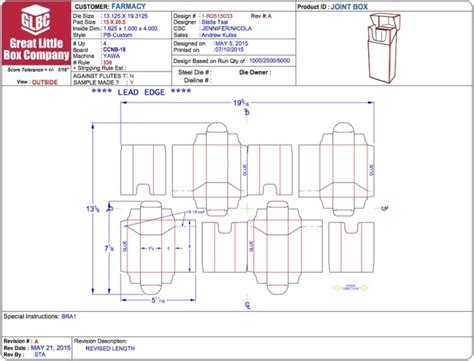474x361 pixels.
Task: Click the Printed on date 07/10/2015
Action: [x=229, y=50]
